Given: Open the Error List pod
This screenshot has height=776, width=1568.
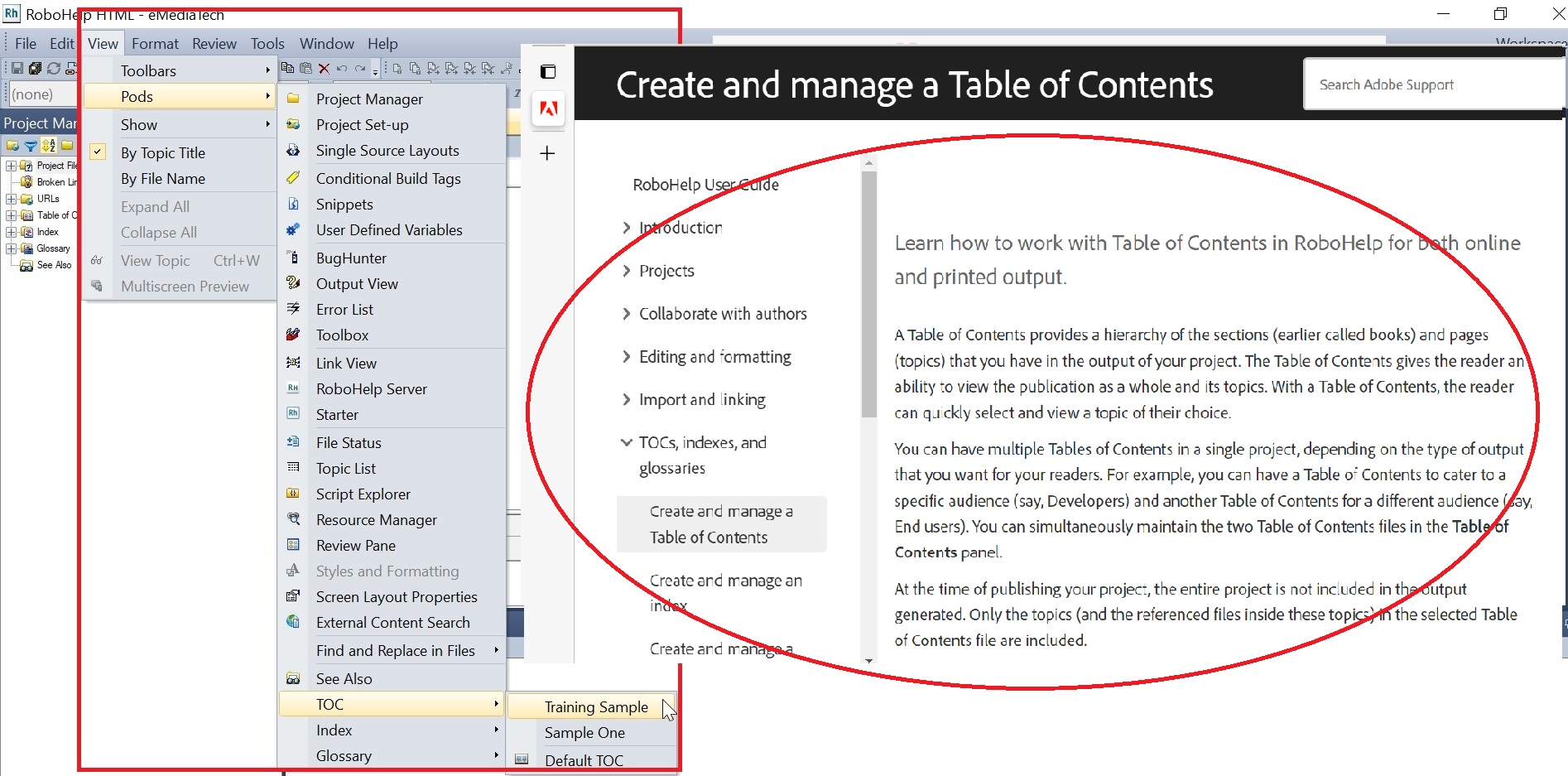Looking at the screenshot, I should tap(392, 309).
